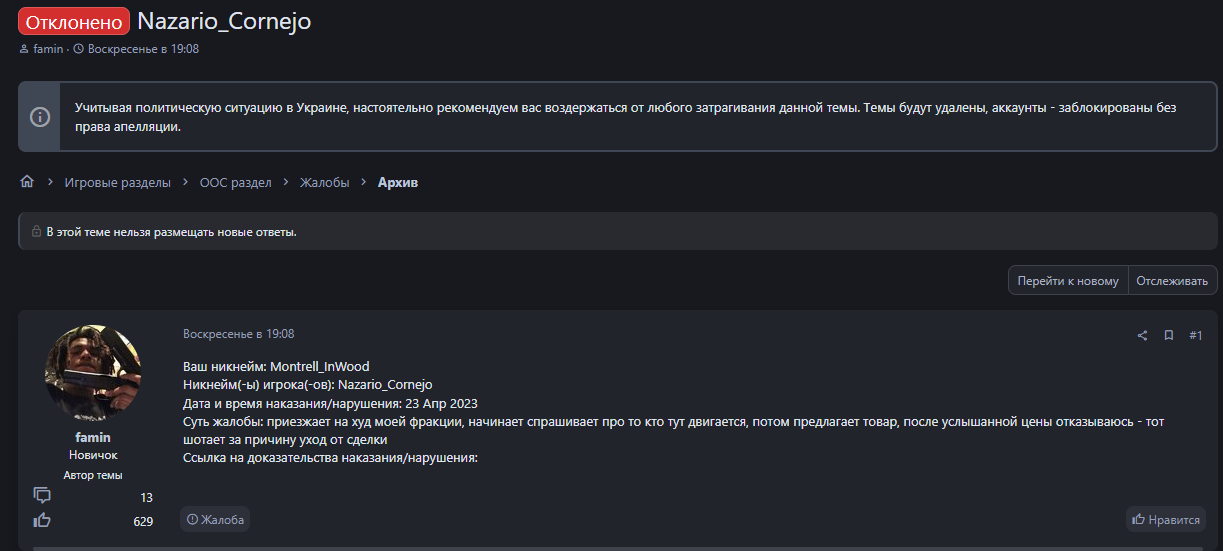Click the Отслеживать button

click(1173, 281)
